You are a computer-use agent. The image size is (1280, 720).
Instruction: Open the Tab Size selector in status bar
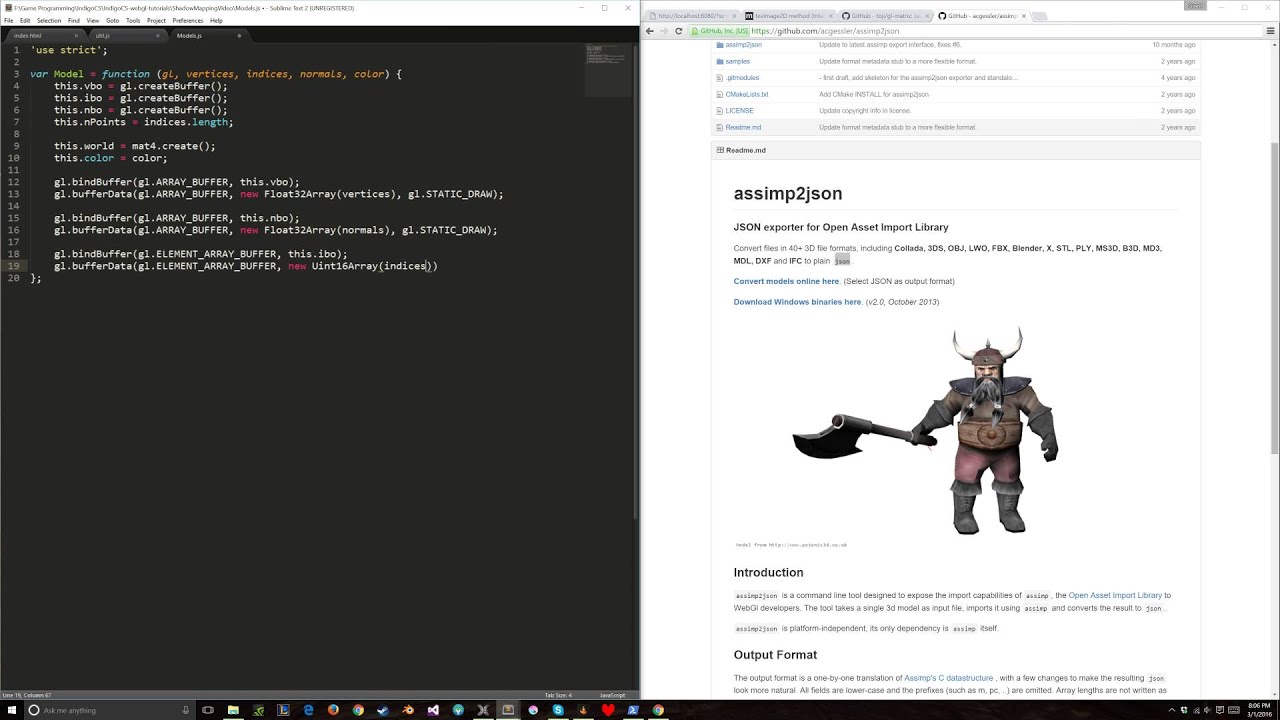point(558,695)
